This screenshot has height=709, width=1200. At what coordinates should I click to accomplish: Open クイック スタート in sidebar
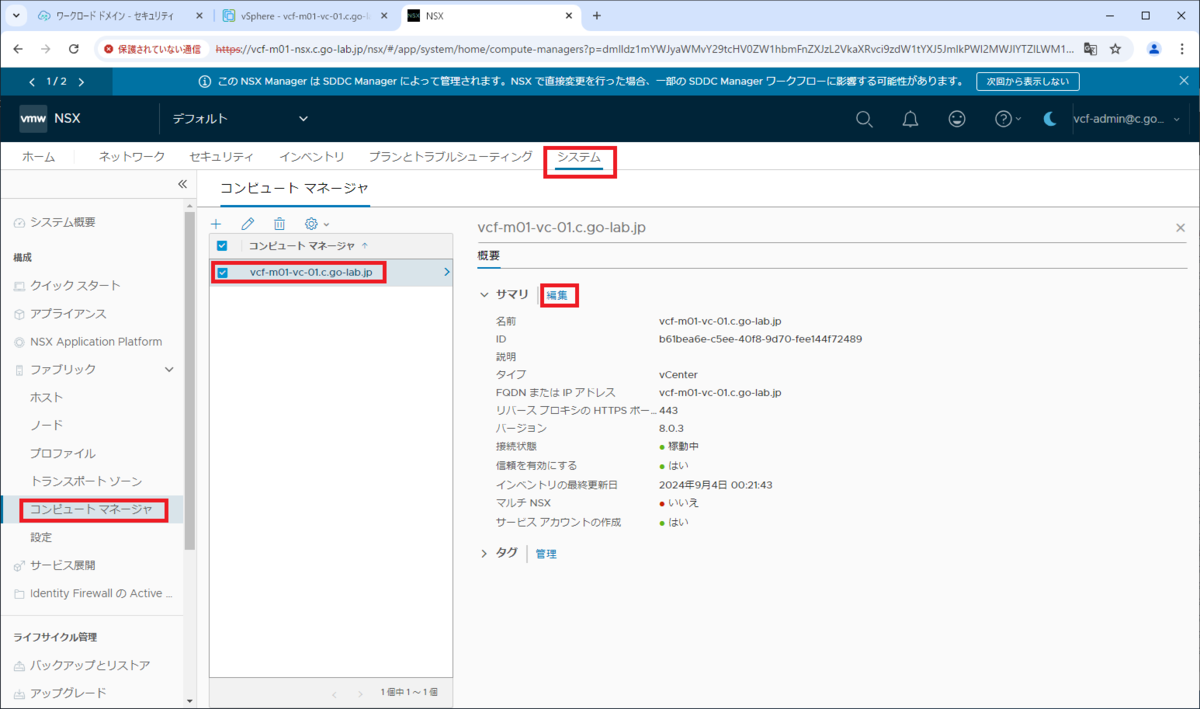tap(75, 286)
